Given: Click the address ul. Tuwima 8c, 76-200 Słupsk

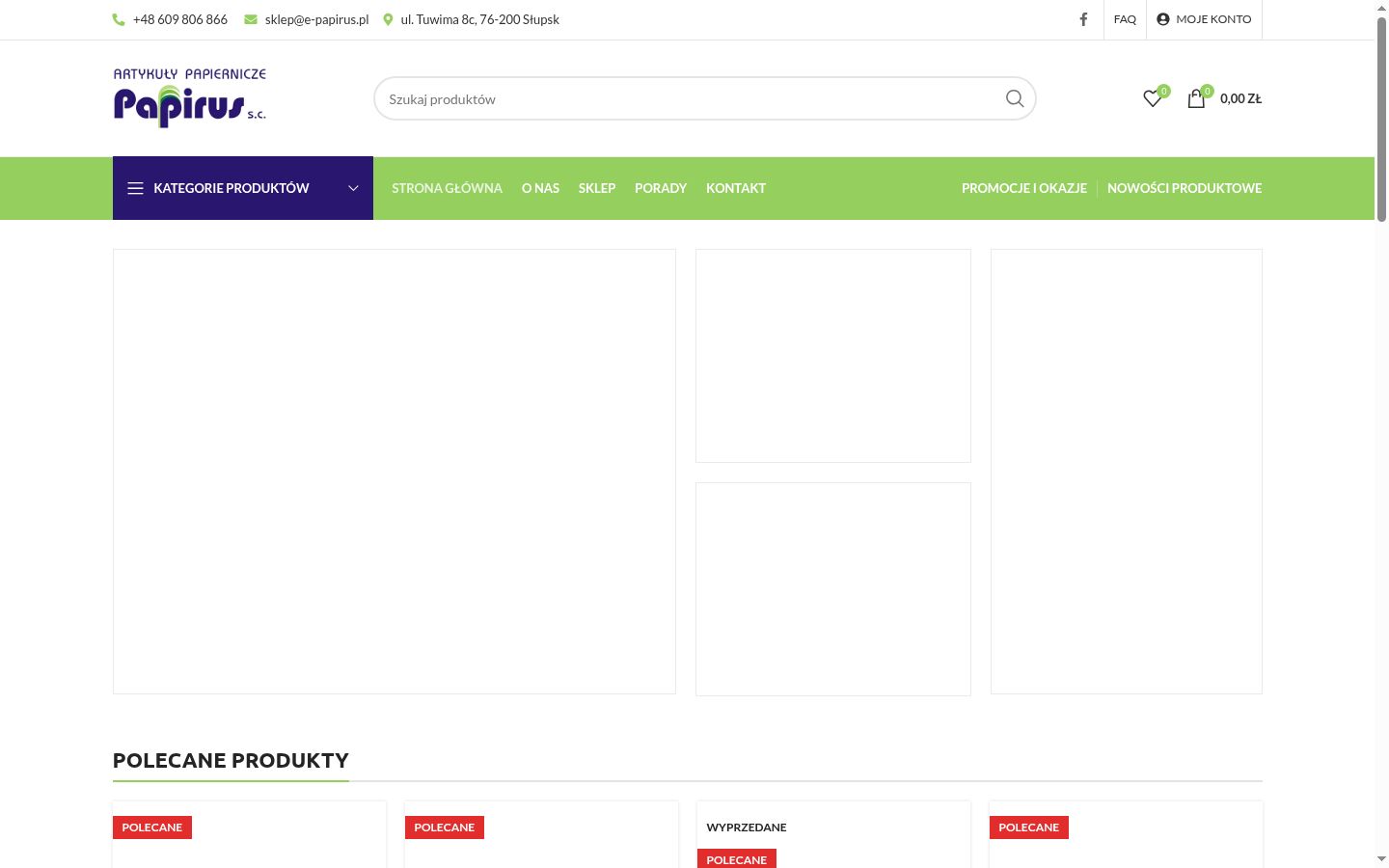Looking at the screenshot, I should click(x=479, y=19).
